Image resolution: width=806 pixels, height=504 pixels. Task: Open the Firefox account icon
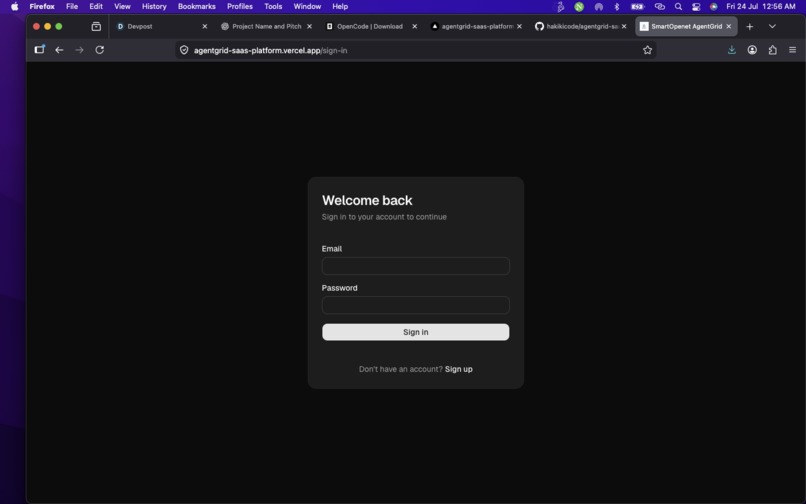coord(752,50)
